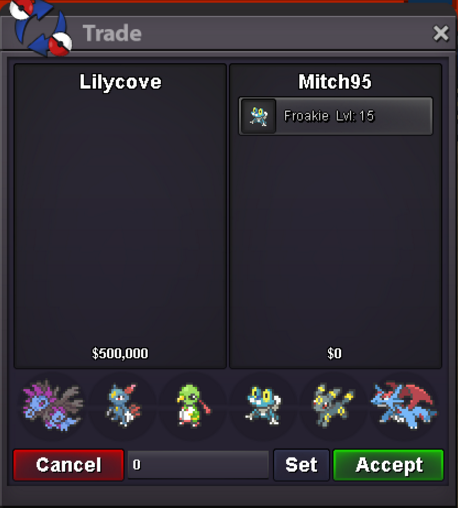Select the Hydreigon party Pokémon icon
Image resolution: width=458 pixels, height=508 pixels.
point(52,406)
